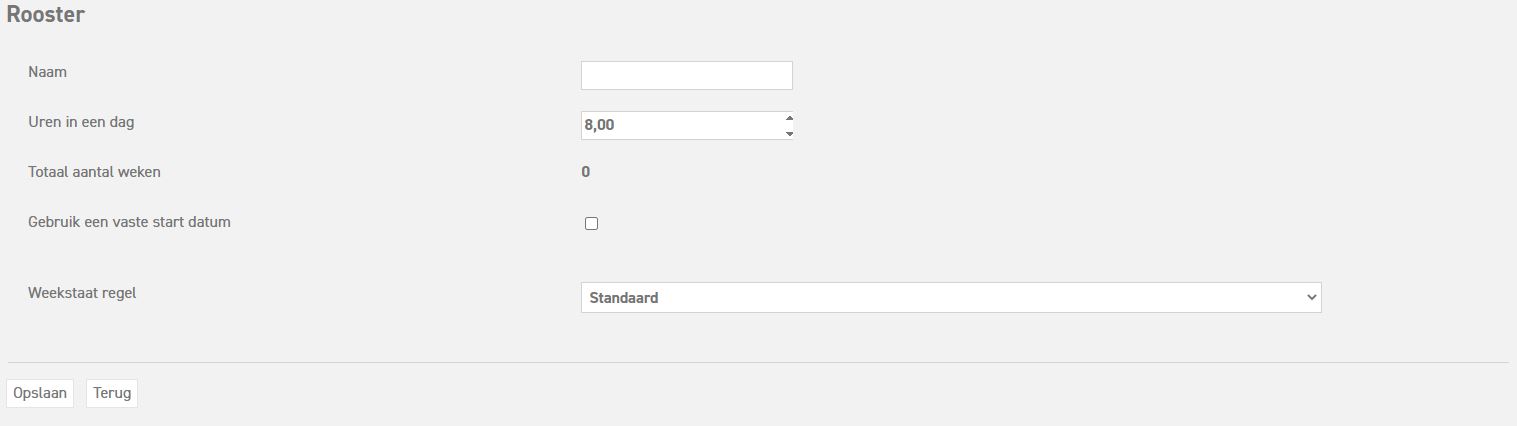Click the Gebruik een vaste start datum label
The image size is (1517, 426).
pyautogui.click(x=129, y=222)
